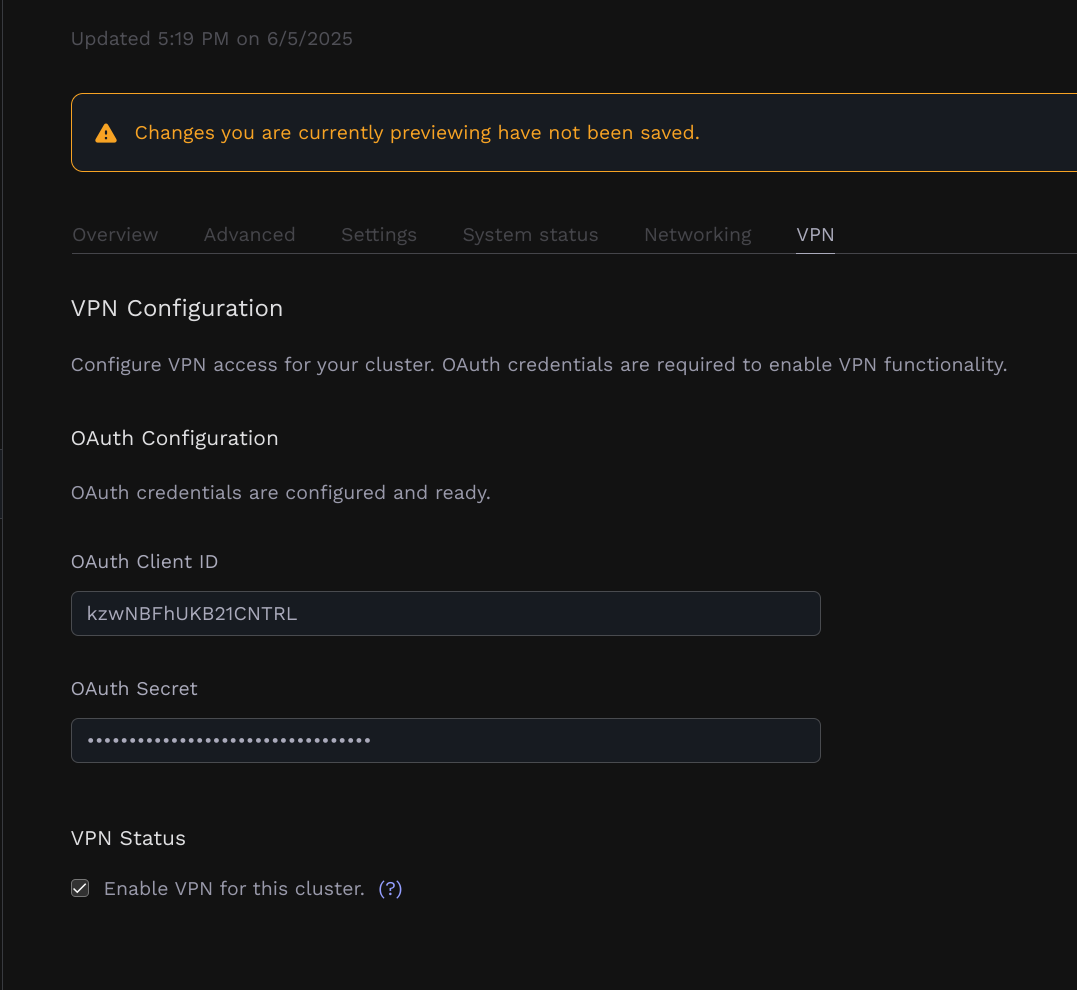Open the Advanced tab
The image size is (1077, 990).
[x=249, y=234]
